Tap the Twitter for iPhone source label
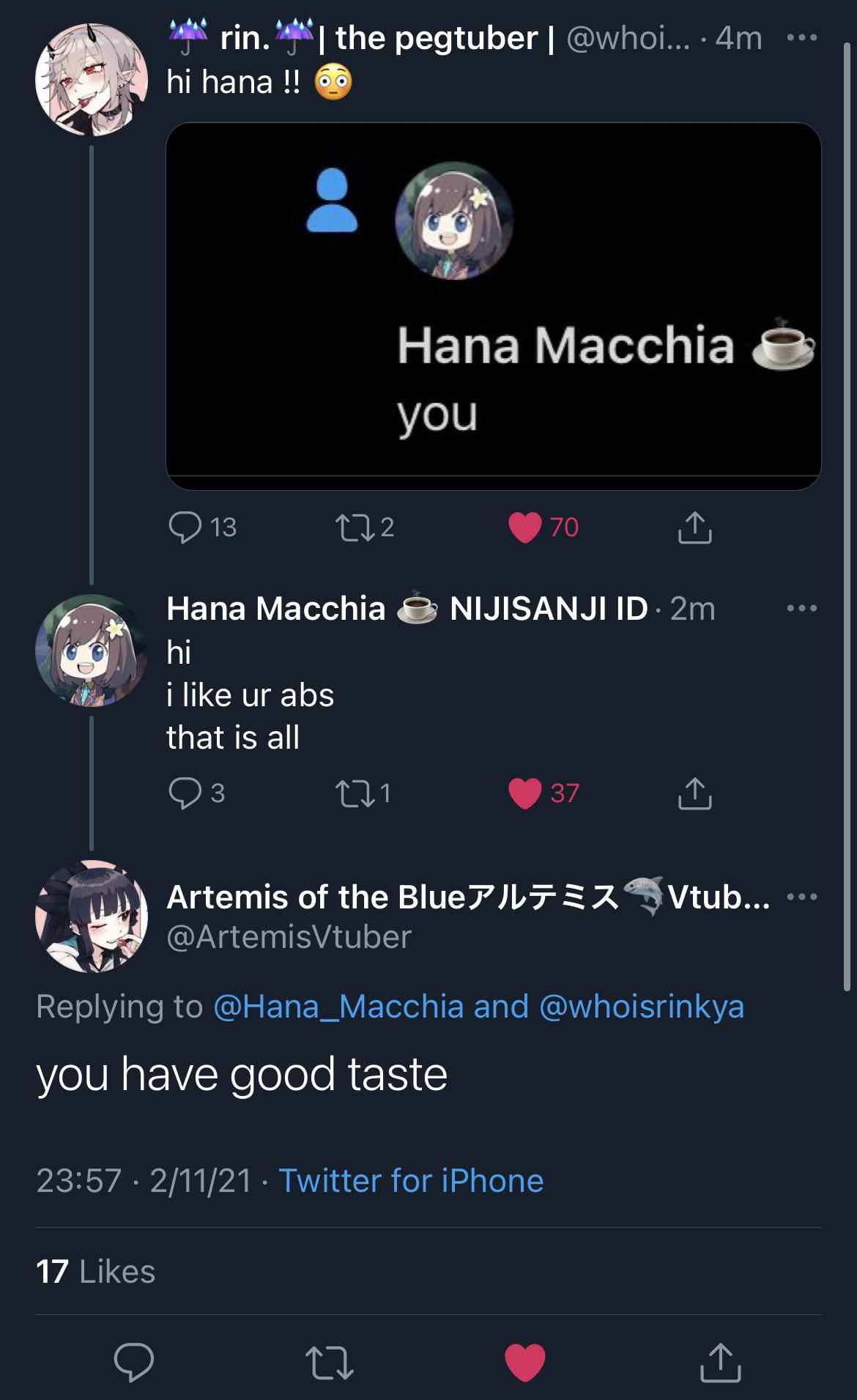This screenshot has width=857, height=1400. 411,1181
